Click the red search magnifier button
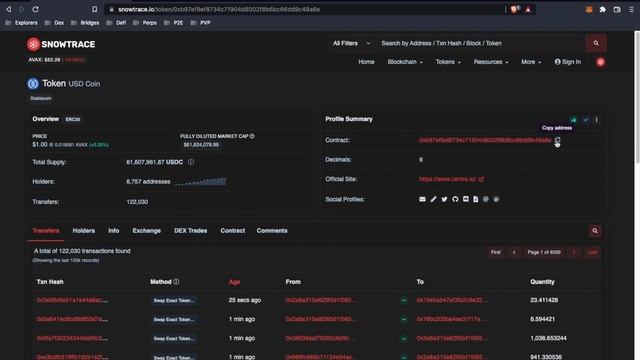Viewport: 640px width, 360px height. point(596,43)
